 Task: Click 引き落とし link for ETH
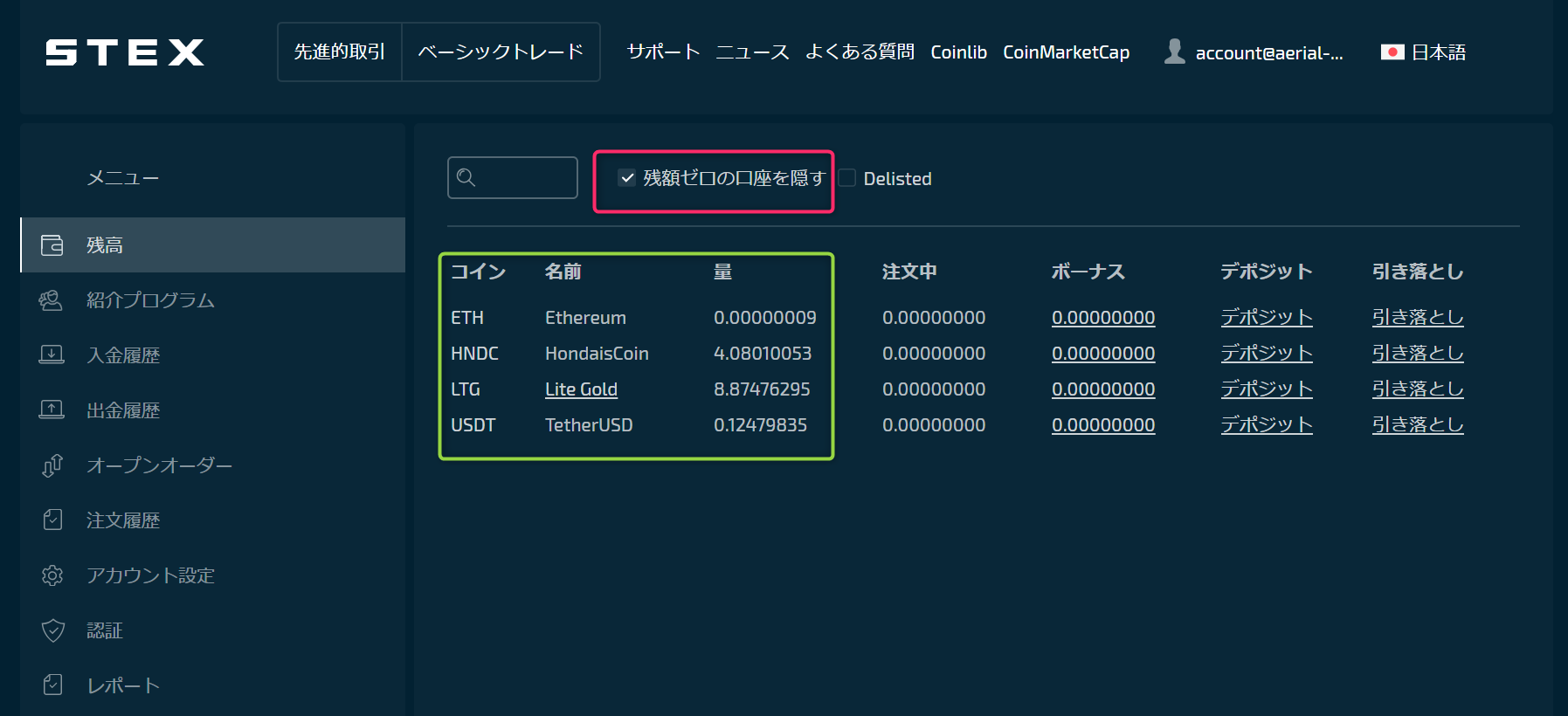[1418, 318]
